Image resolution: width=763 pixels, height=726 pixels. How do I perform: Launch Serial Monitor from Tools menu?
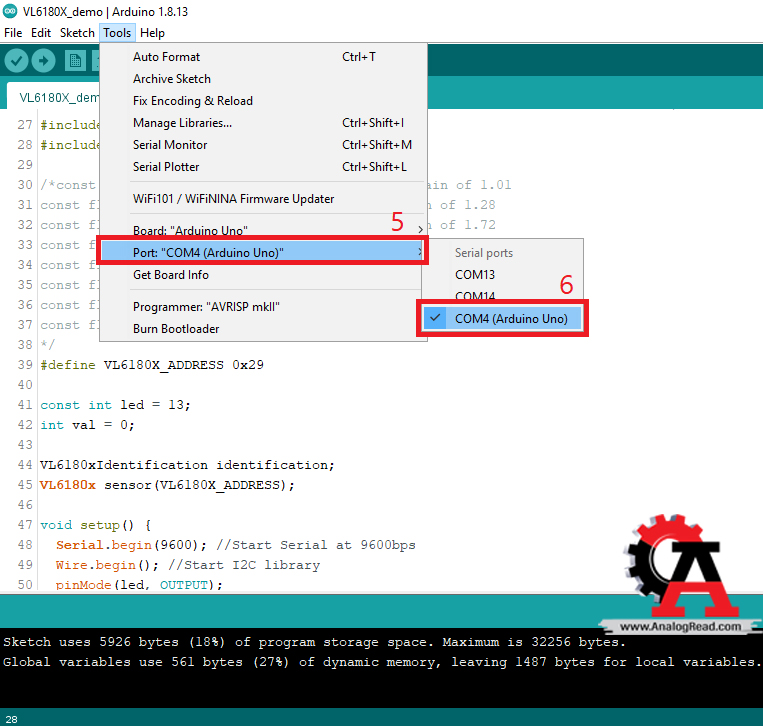263,145
